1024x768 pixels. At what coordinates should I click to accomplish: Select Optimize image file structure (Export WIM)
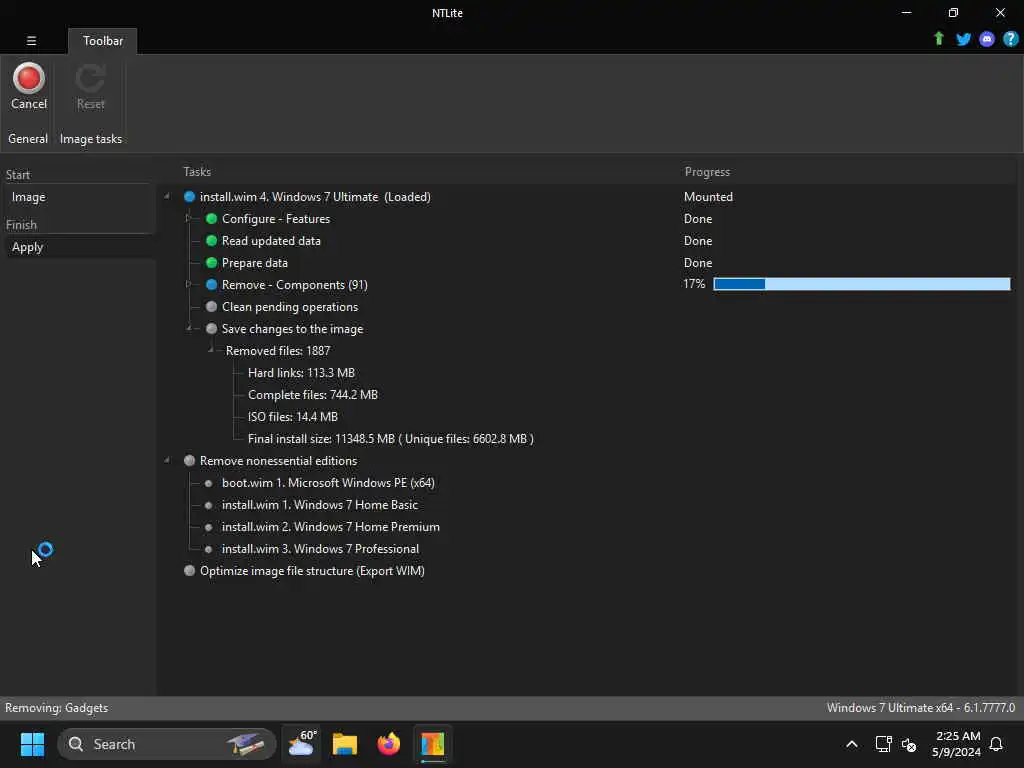tap(312, 571)
